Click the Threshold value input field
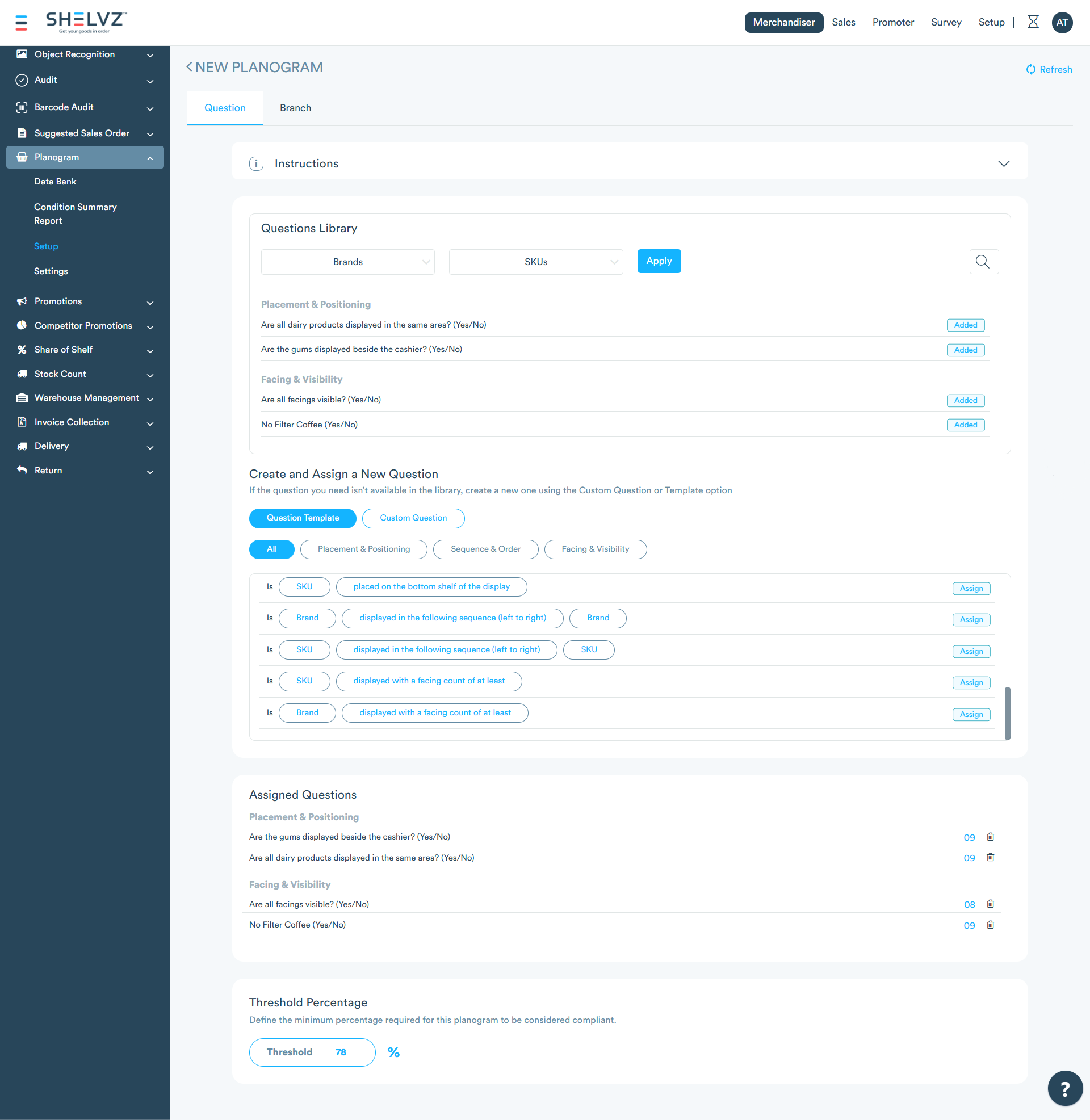Viewport: 1090px width, 1120px height. coord(341,1052)
